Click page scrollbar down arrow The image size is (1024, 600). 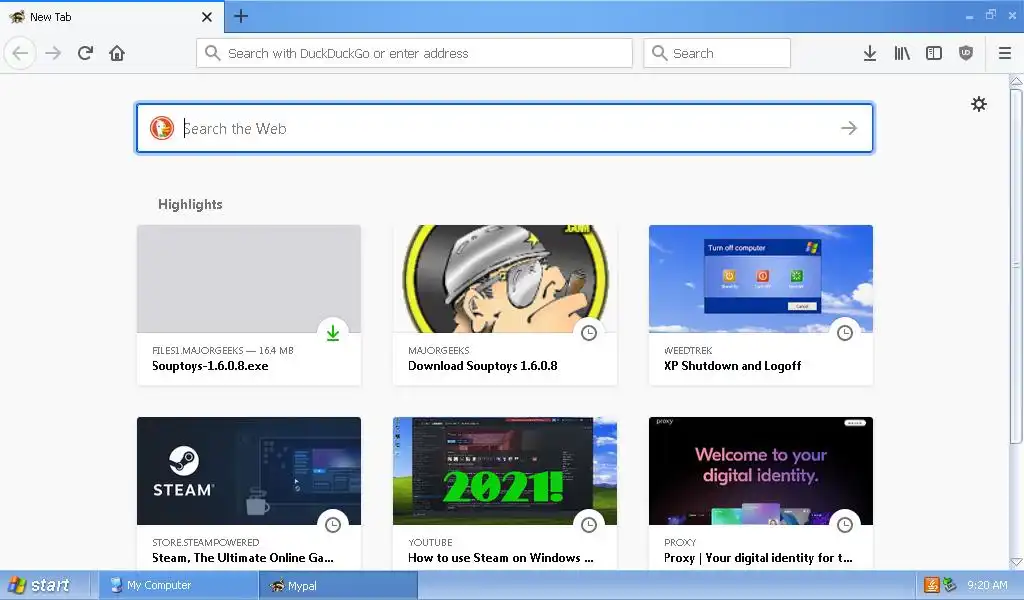coord(1016,562)
